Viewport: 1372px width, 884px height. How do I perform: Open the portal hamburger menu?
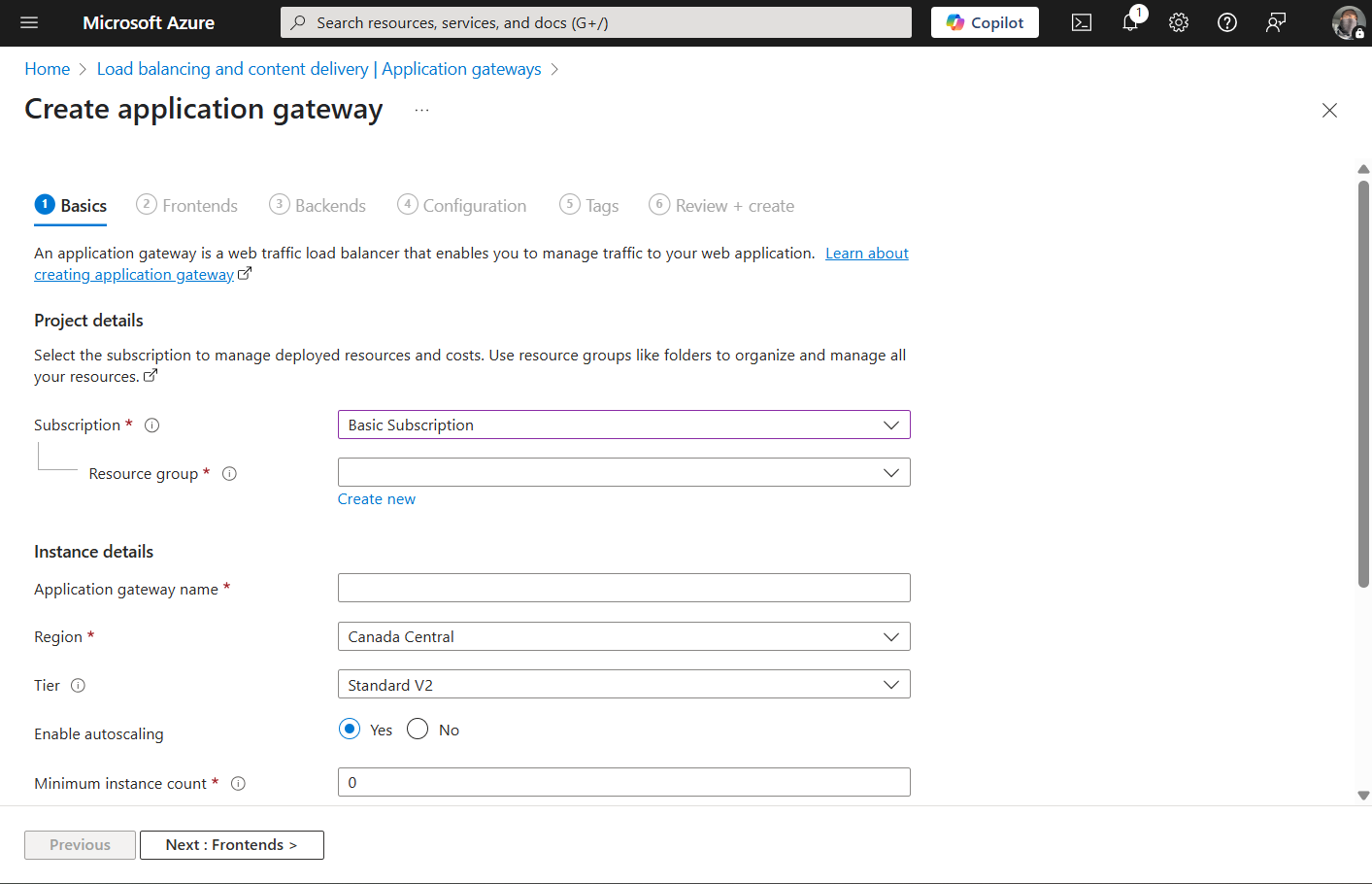[x=29, y=22]
